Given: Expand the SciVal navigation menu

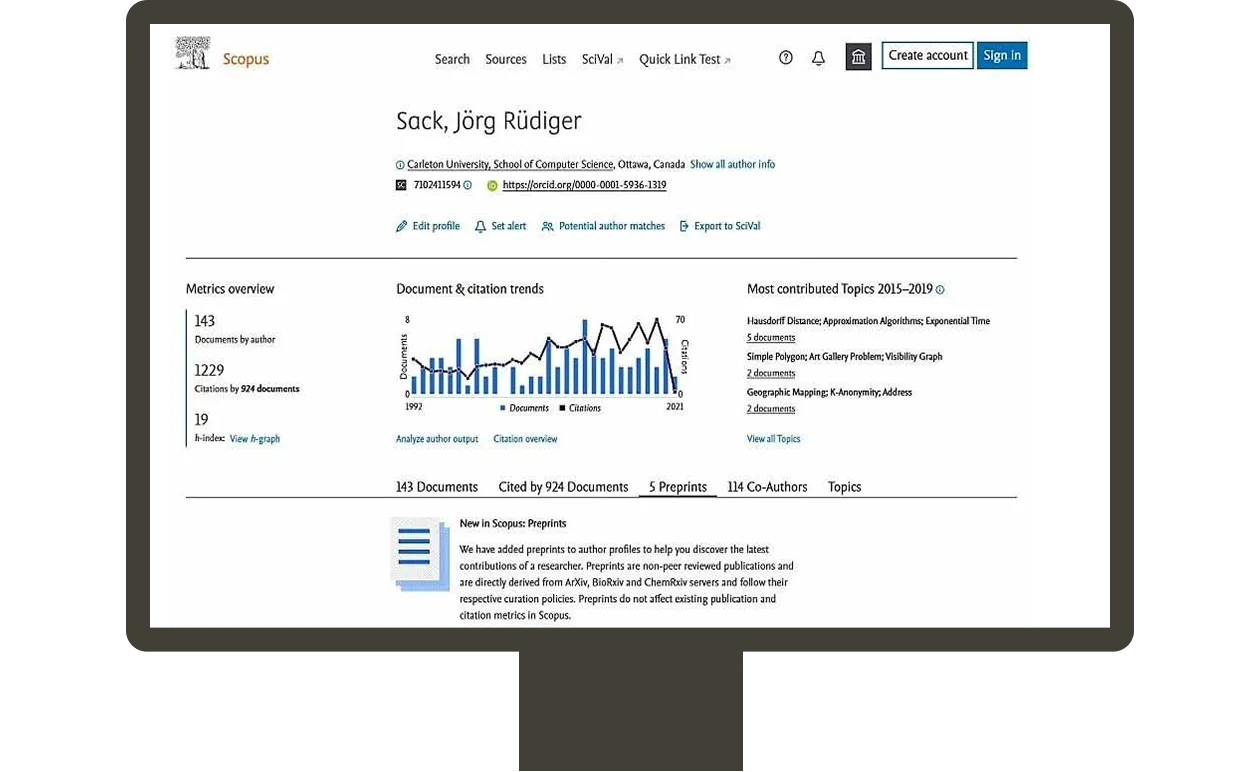Looking at the screenshot, I should 601,59.
